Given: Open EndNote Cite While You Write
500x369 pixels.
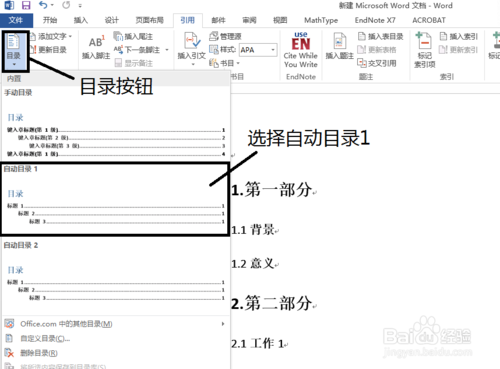Looking at the screenshot, I should (301, 50).
